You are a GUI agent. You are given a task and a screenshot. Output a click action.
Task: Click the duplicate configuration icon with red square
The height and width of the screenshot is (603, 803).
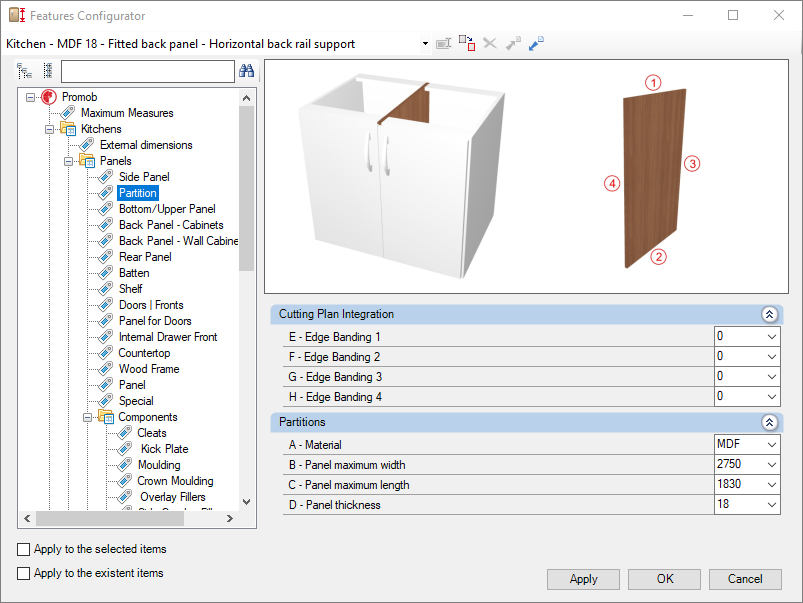467,44
